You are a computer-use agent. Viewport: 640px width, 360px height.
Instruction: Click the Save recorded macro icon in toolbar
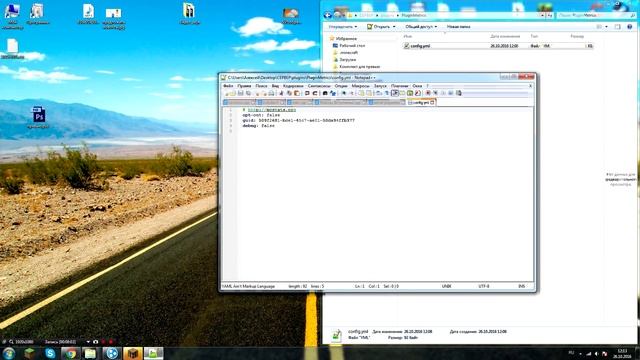459,93
